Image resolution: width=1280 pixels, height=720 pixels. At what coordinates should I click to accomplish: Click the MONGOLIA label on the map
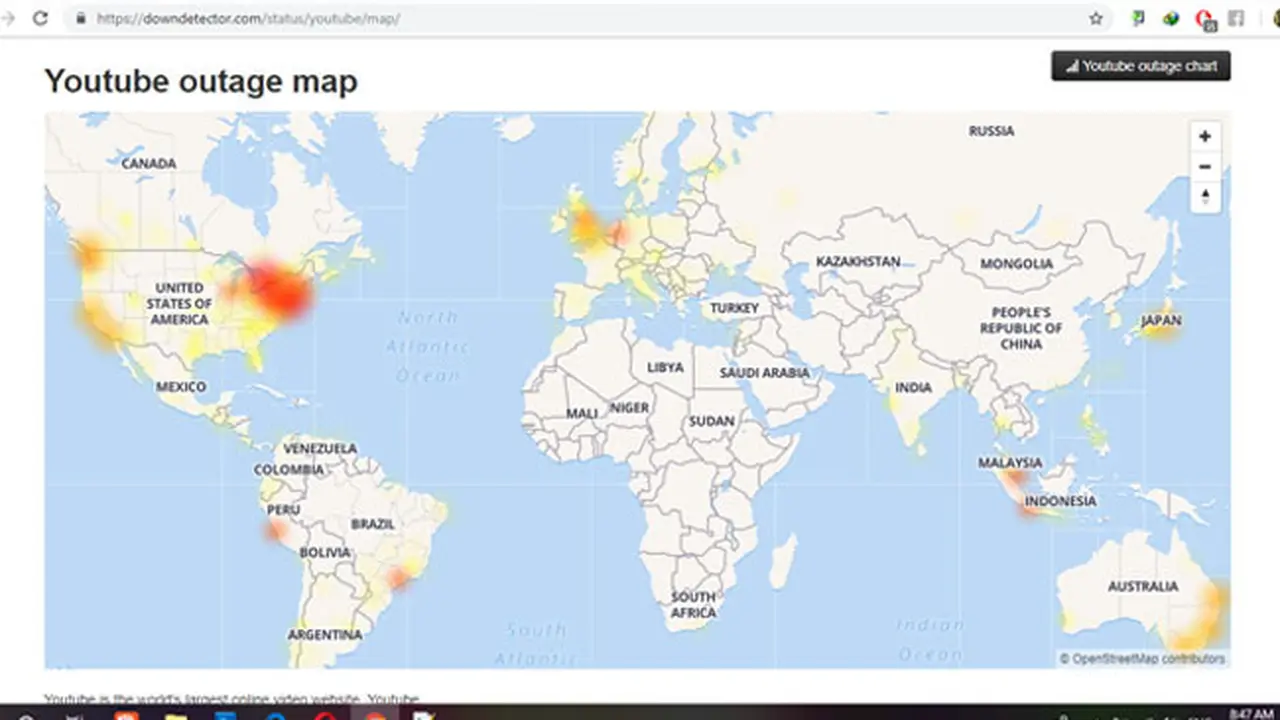[1017, 263]
